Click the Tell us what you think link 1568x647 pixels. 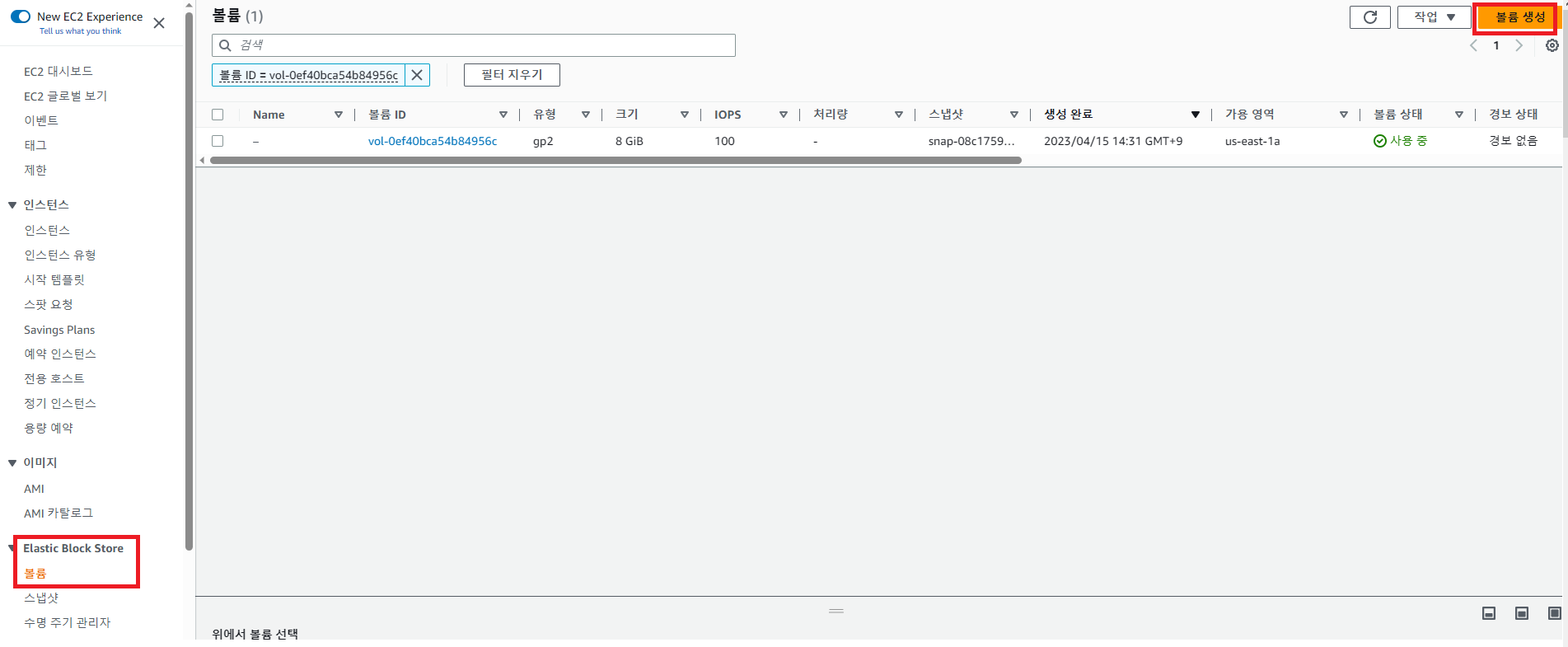tap(80, 31)
